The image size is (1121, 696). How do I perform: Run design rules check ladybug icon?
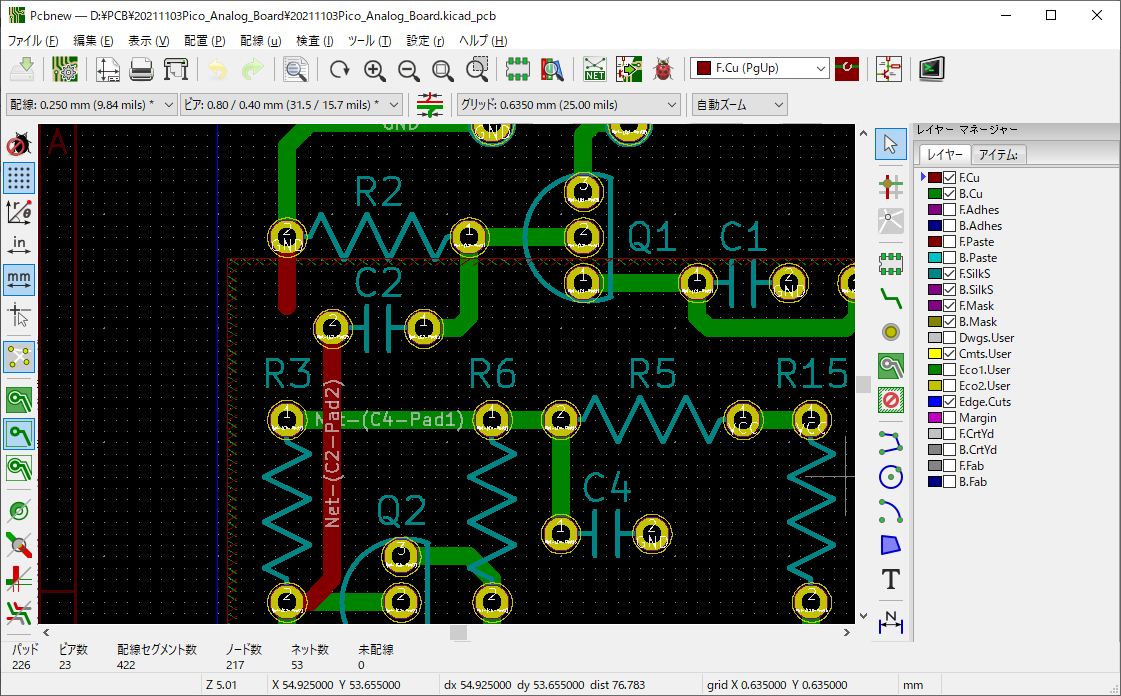[x=662, y=69]
